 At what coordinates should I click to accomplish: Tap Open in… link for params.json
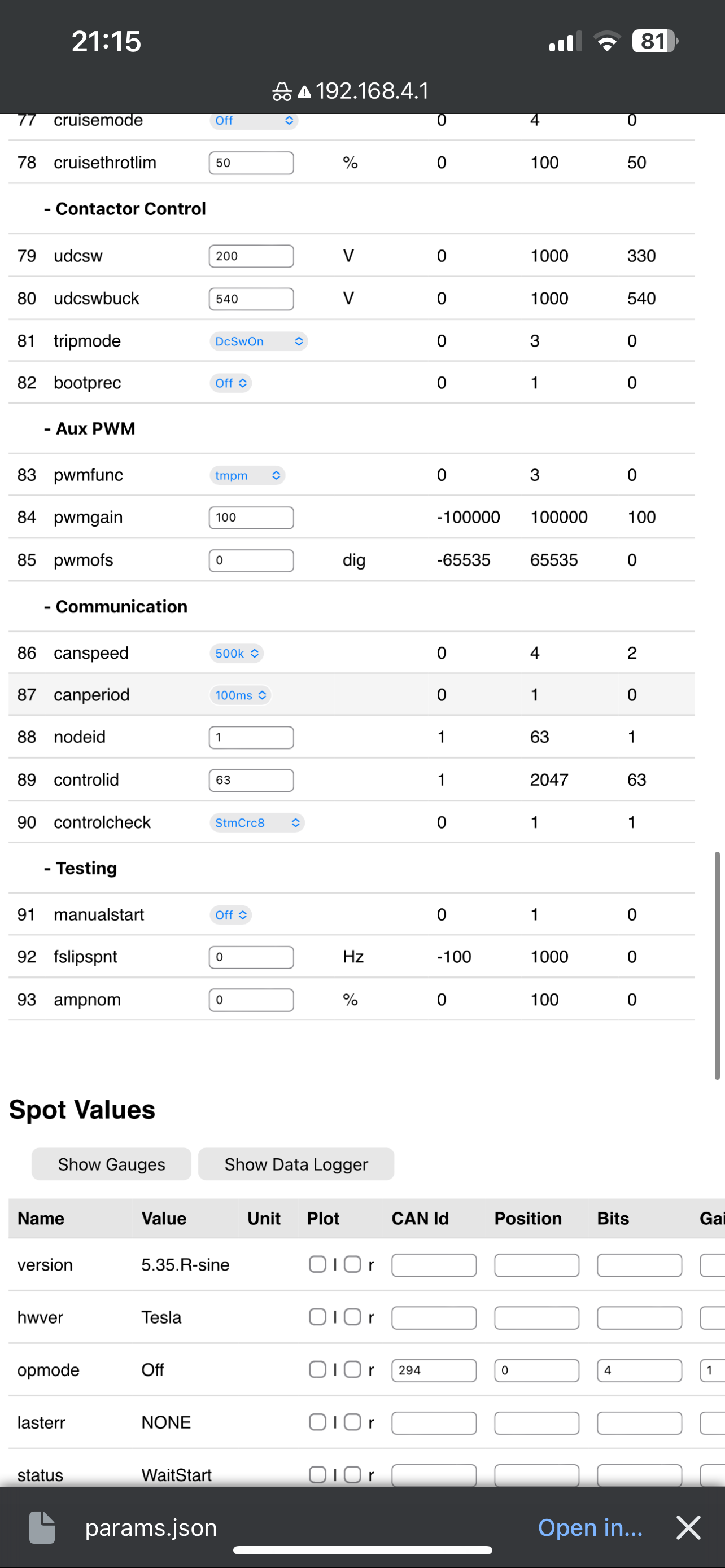590,1527
